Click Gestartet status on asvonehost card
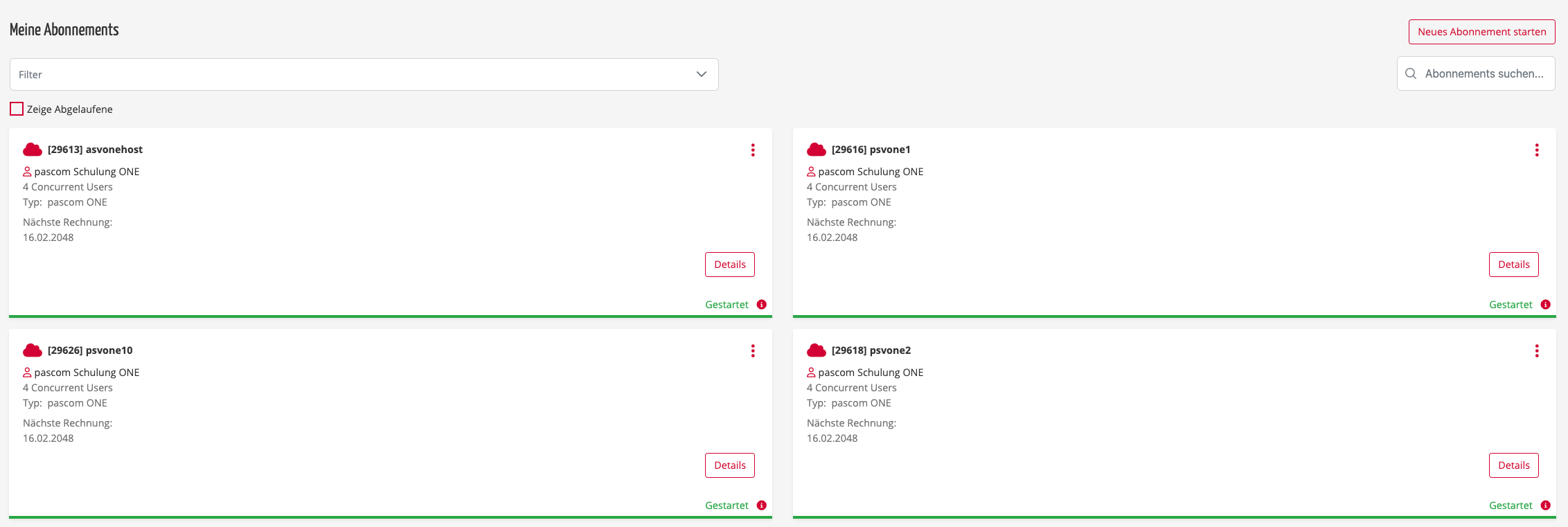 click(x=727, y=305)
